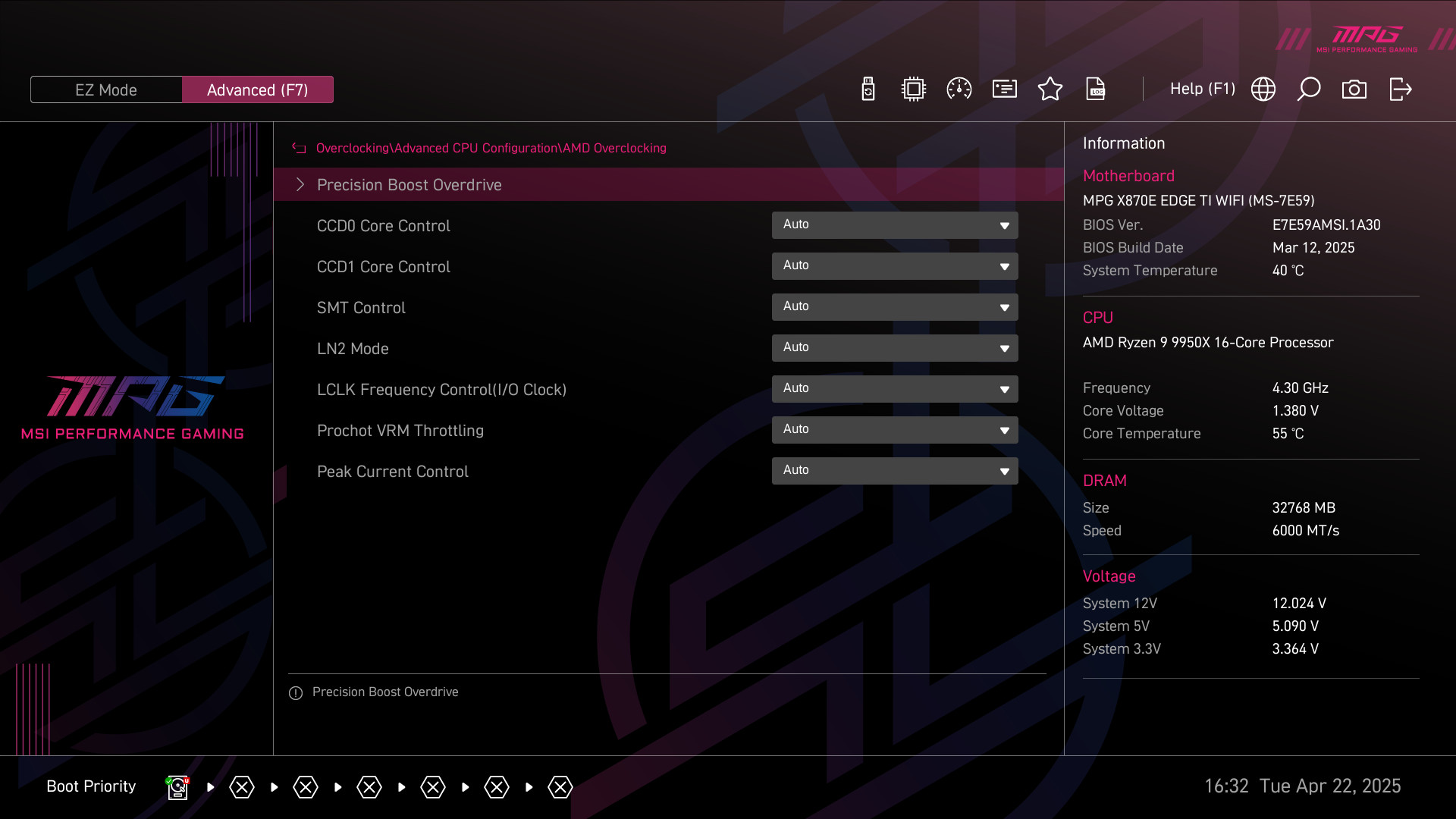Screen dimensions: 1456x819
Task: Click the back arrow beside the breadcrumb path
Action: (299, 148)
